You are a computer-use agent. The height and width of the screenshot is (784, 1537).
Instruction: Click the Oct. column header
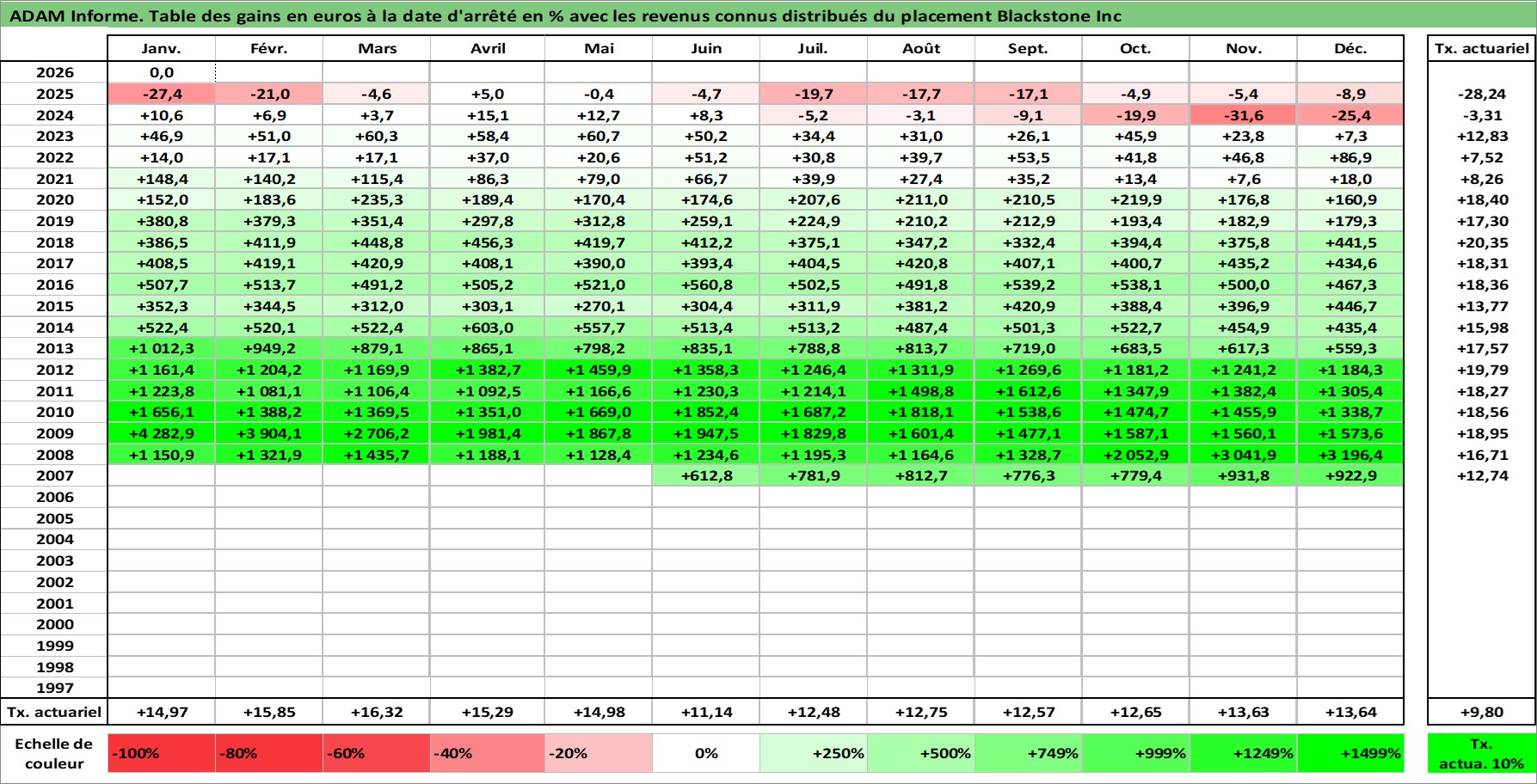1136,49
